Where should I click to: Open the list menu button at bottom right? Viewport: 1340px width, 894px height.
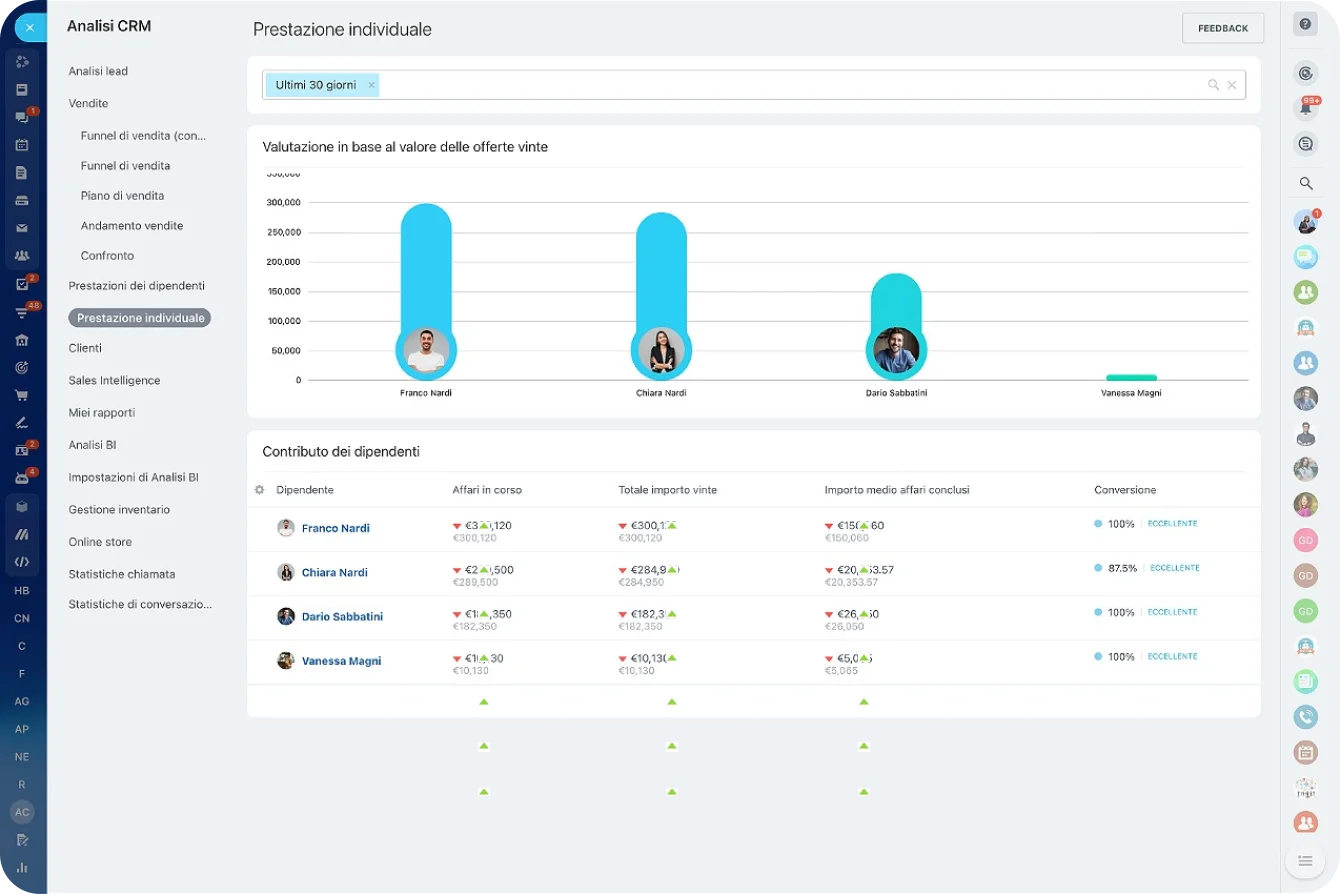pyautogui.click(x=1305, y=860)
